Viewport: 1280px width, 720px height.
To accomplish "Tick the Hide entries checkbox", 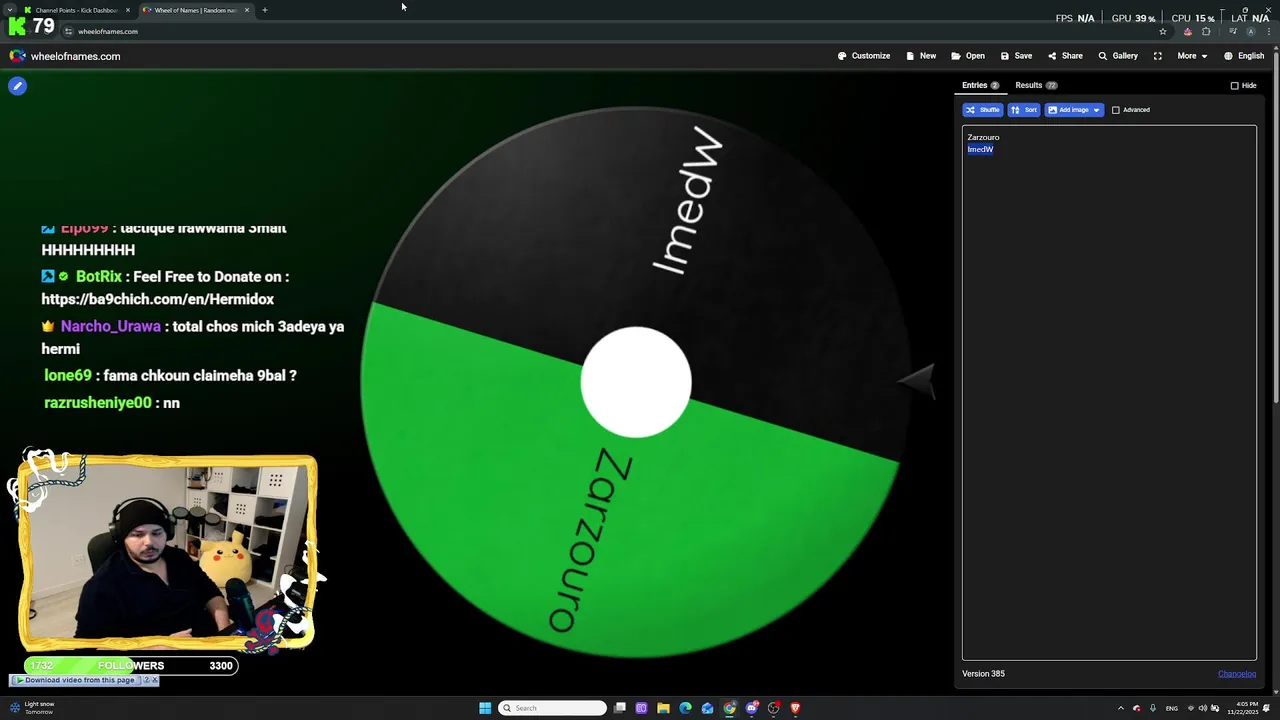I will point(1234,86).
